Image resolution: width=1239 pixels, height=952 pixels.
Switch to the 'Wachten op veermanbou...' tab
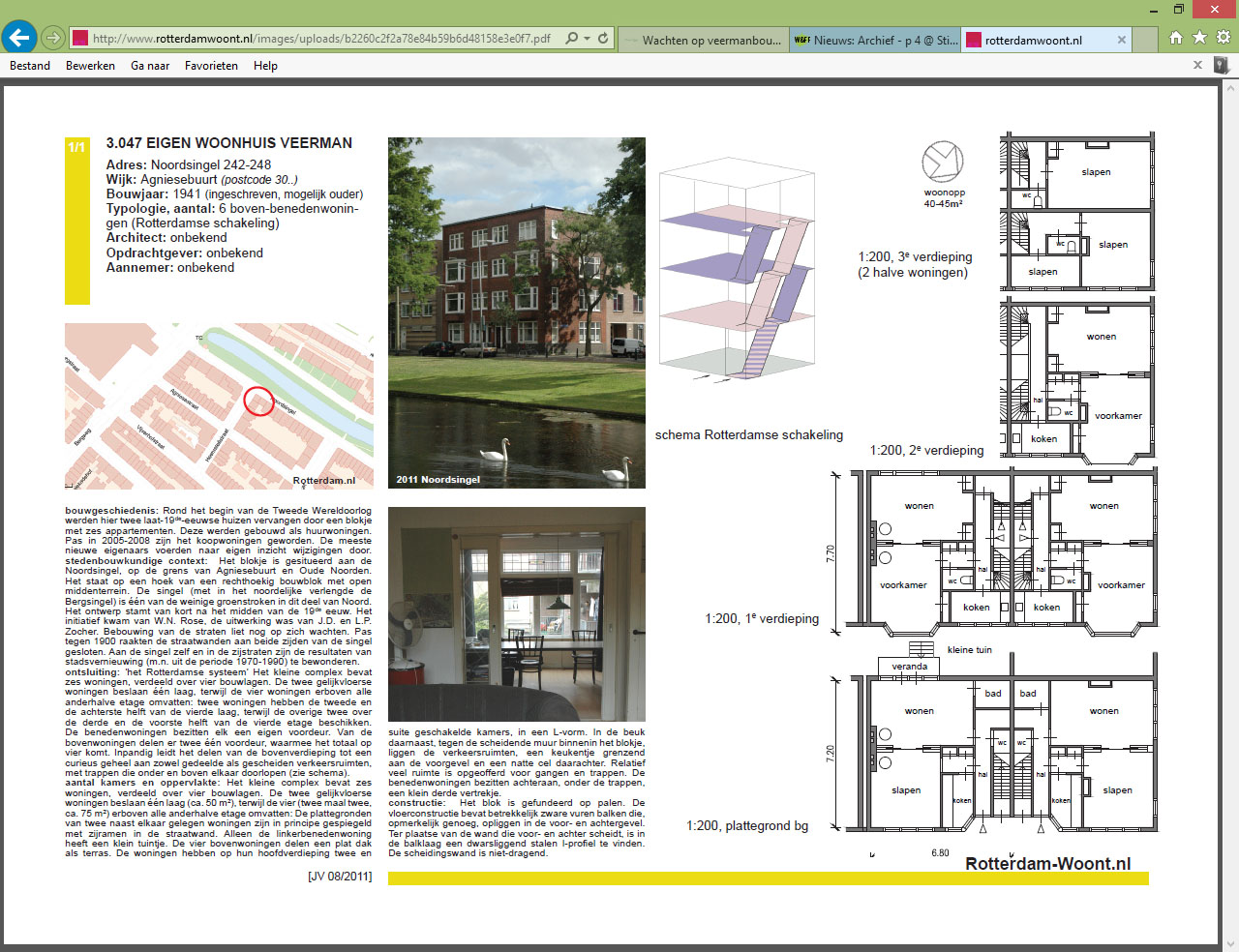click(x=703, y=40)
